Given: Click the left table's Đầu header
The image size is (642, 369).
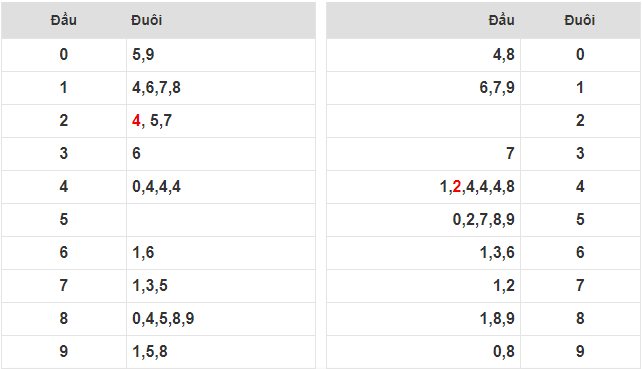Looking at the screenshot, I should coord(63,20).
